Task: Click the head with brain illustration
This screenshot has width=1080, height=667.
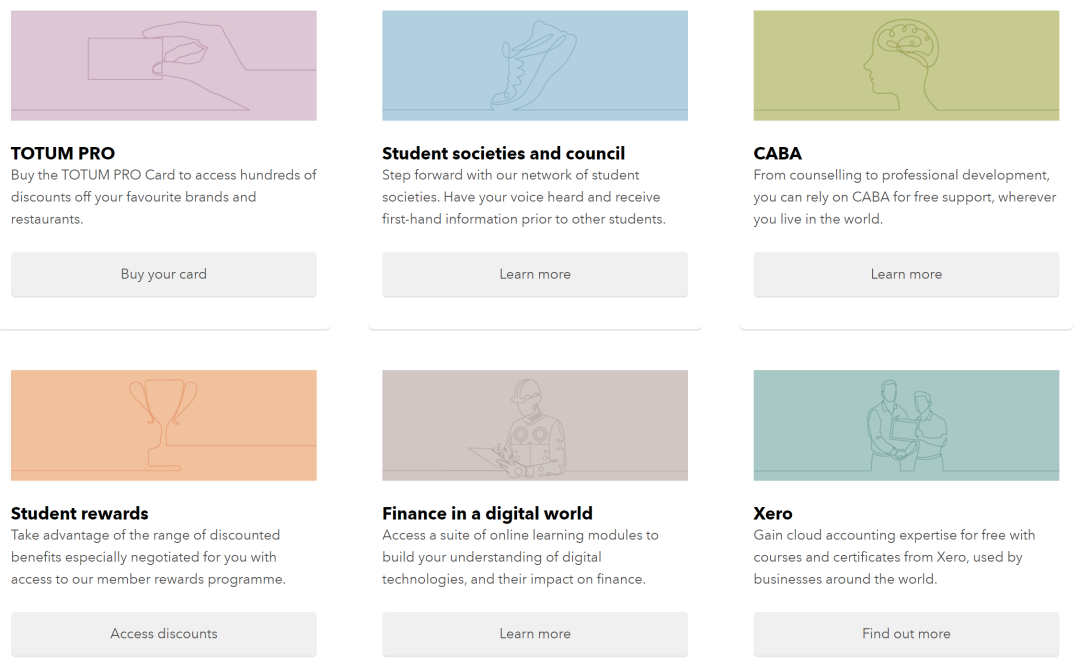Action: click(x=906, y=65)
